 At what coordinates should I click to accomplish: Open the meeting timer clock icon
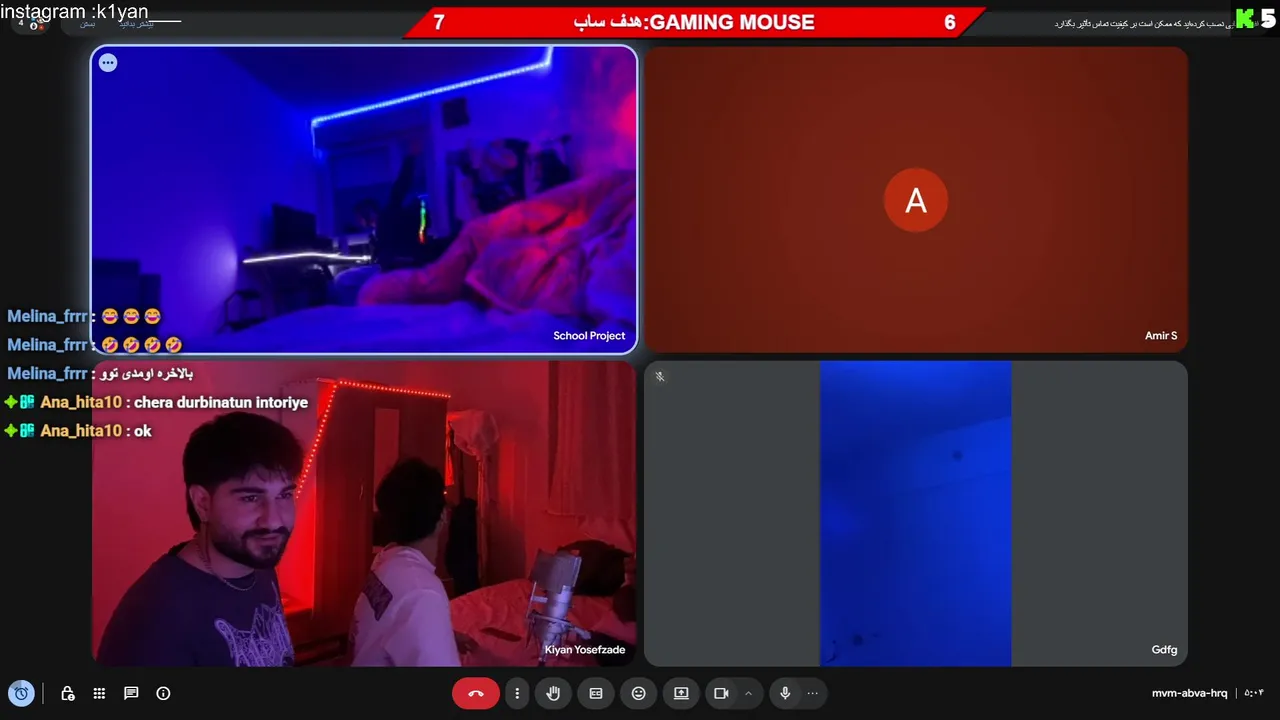pyautogui.click(x=21, y=693)
